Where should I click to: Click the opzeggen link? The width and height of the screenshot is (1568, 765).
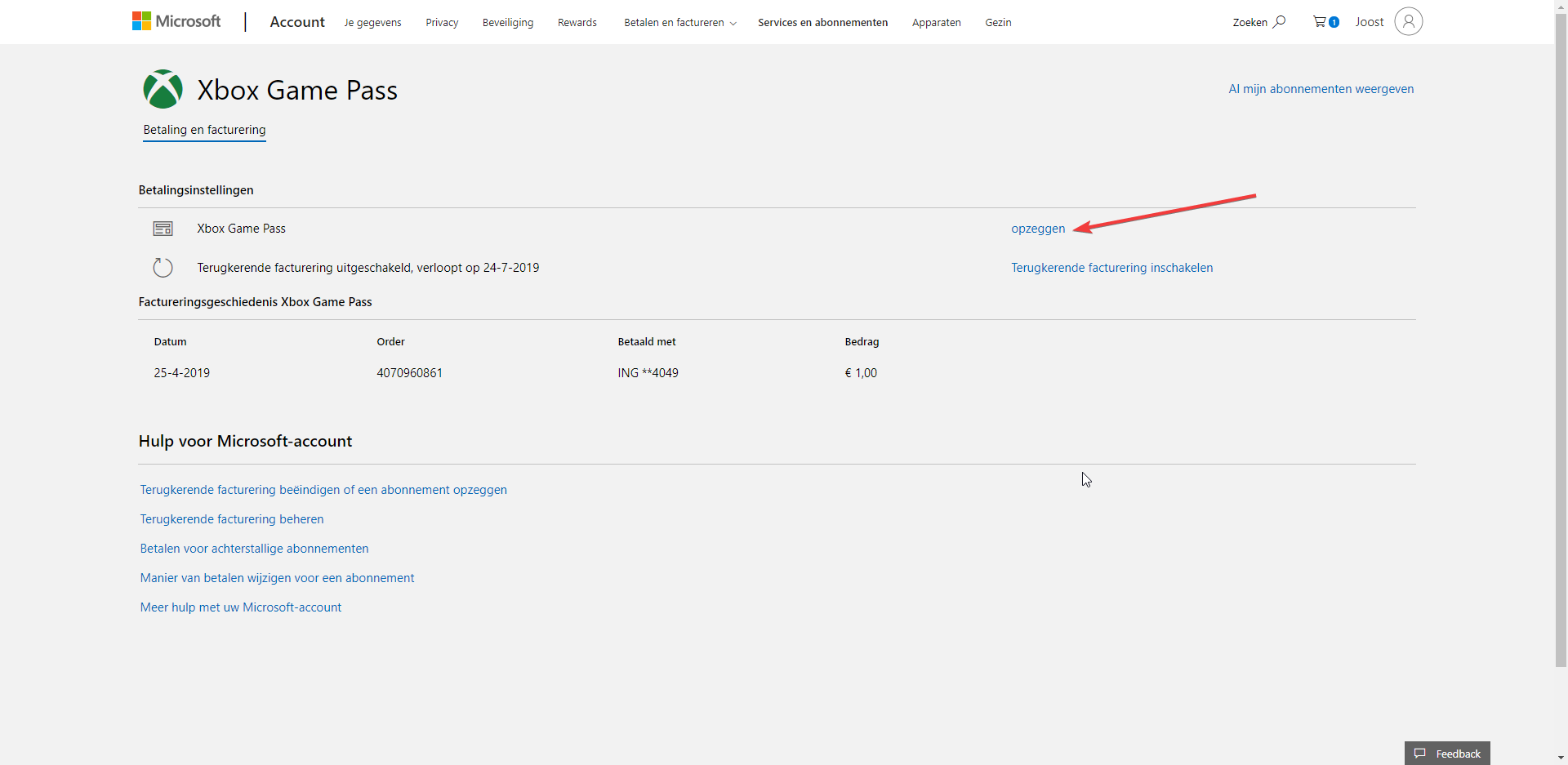(1038, 229)
